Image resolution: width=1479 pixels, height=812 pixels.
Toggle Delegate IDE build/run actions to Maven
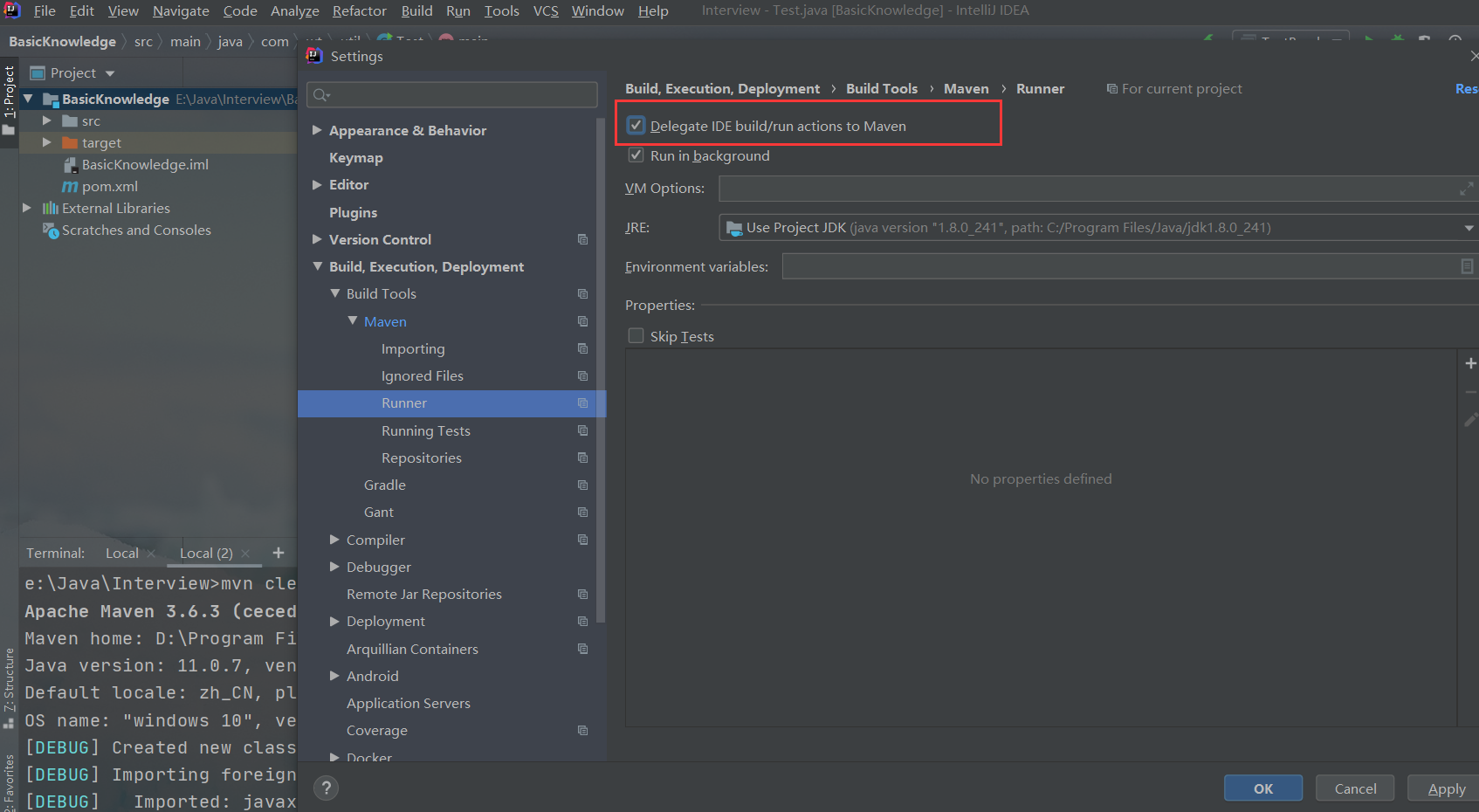[x=636, y=126]
